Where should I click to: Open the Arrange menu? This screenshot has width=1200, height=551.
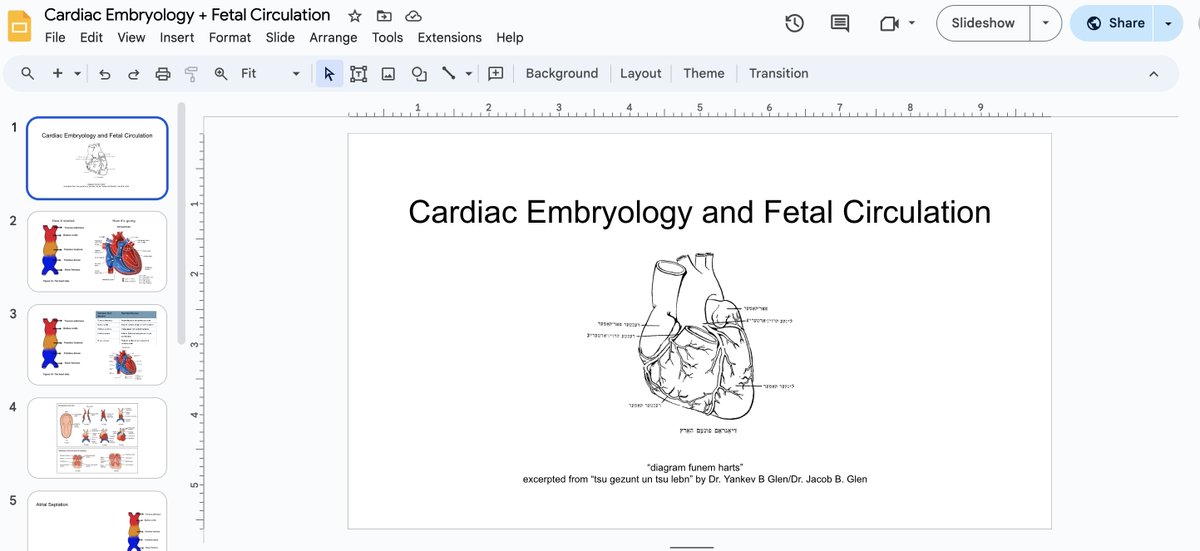point(333,37)
